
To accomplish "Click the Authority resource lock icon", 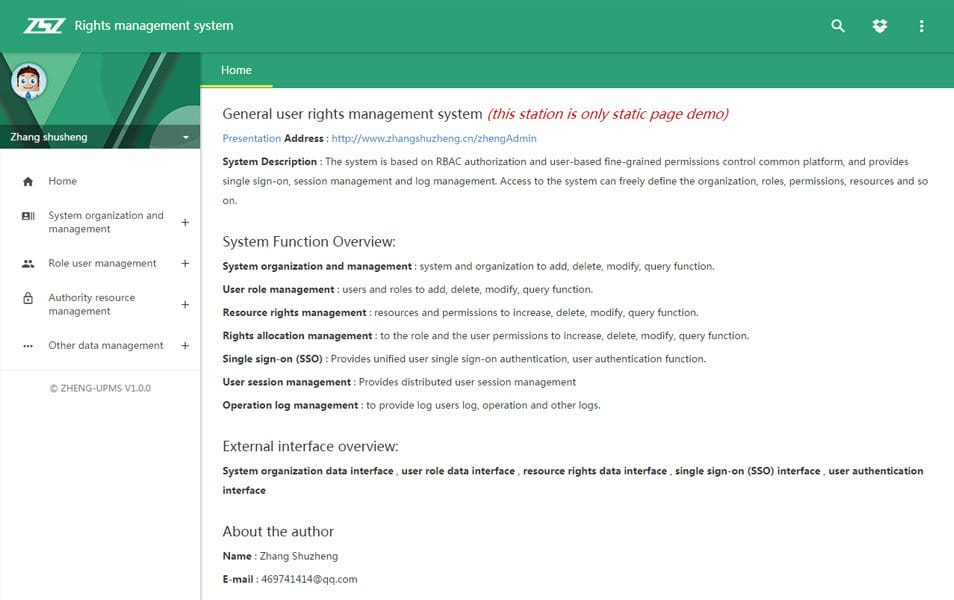I will pyautogui.click(x=28, y=298).
